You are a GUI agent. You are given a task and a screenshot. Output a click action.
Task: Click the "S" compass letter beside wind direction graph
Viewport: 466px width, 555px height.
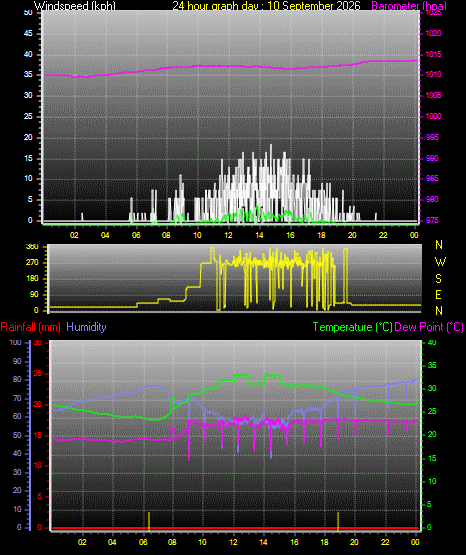click(438, 279)
